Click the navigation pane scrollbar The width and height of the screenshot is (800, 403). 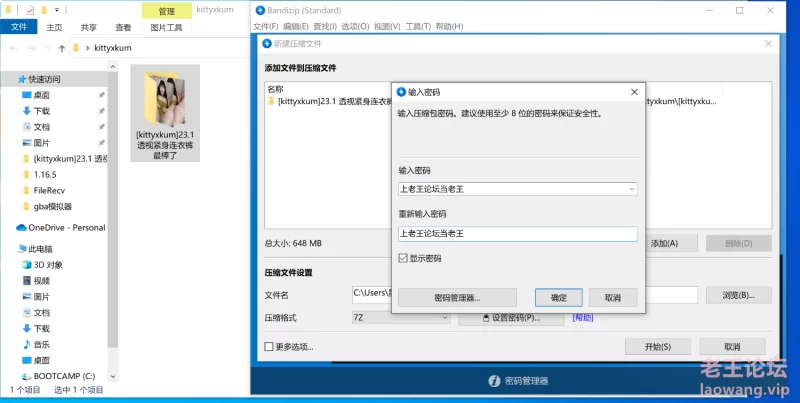113,209
